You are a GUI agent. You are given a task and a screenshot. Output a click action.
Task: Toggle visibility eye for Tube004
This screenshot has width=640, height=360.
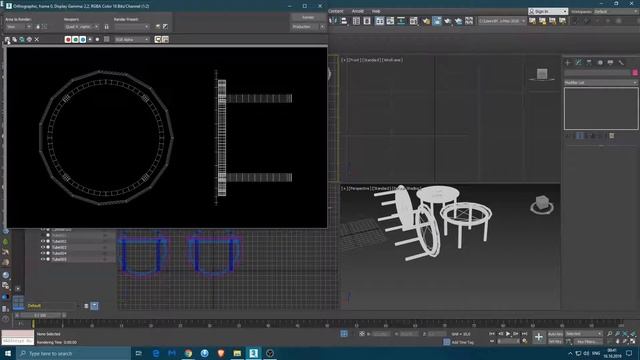coord(42,253)
